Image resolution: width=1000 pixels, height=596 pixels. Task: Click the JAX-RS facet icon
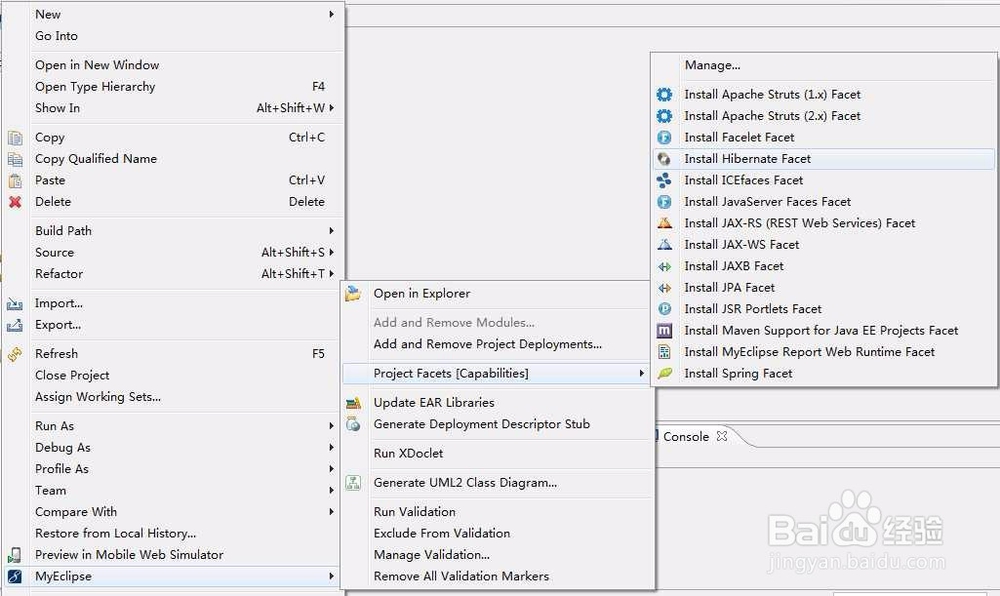[665, 223]
